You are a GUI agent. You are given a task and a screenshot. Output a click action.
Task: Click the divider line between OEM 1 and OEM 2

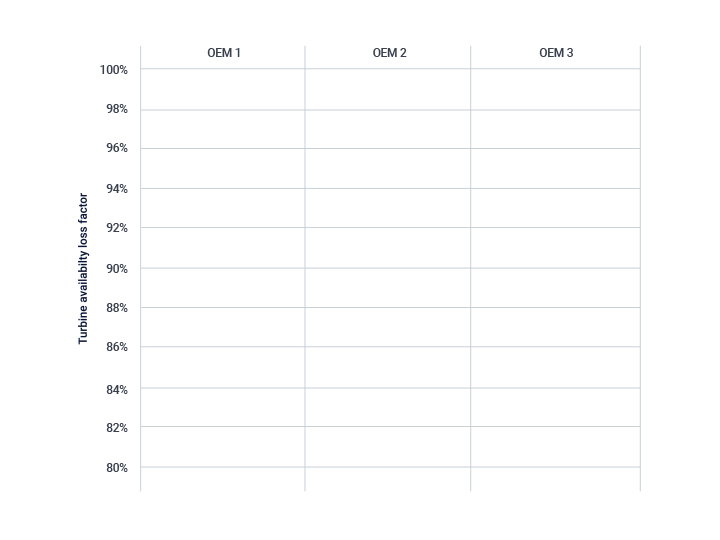tap(305, 269)
